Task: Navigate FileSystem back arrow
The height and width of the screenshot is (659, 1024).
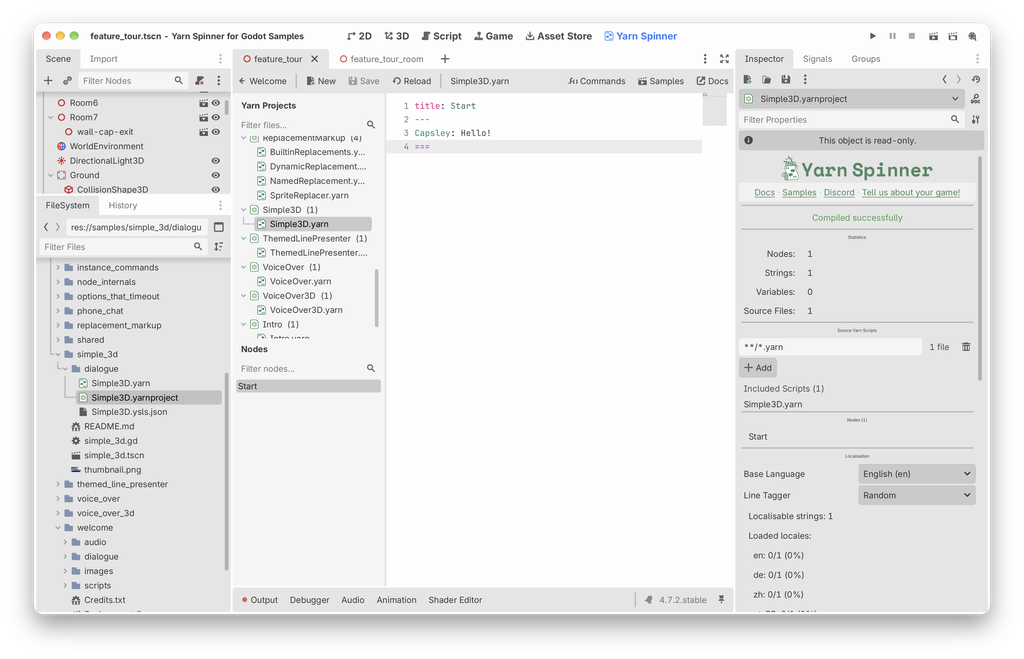Action: [x=46, y=227]
